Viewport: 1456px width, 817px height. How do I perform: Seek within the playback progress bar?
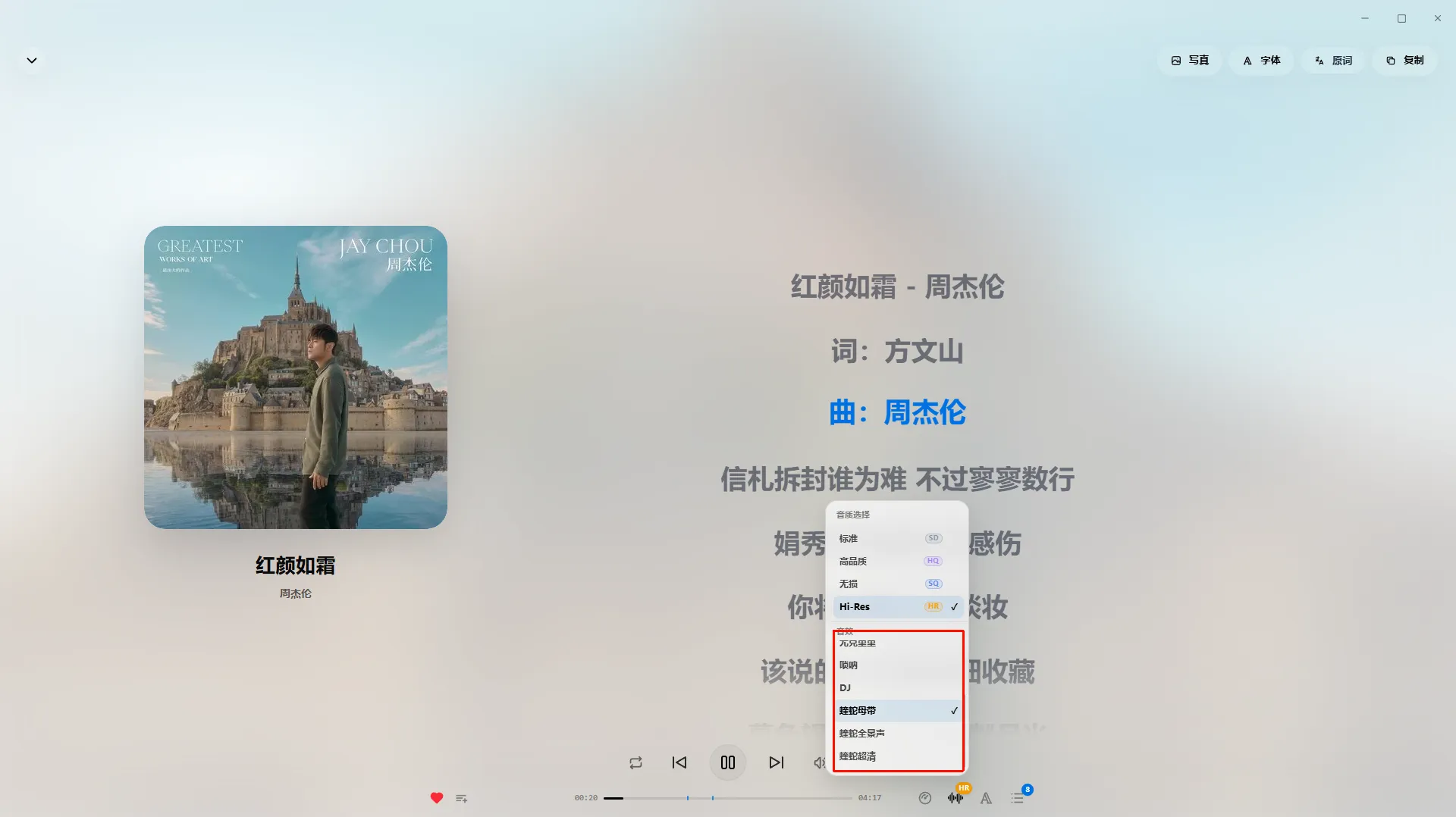click(x=728, y=798)
